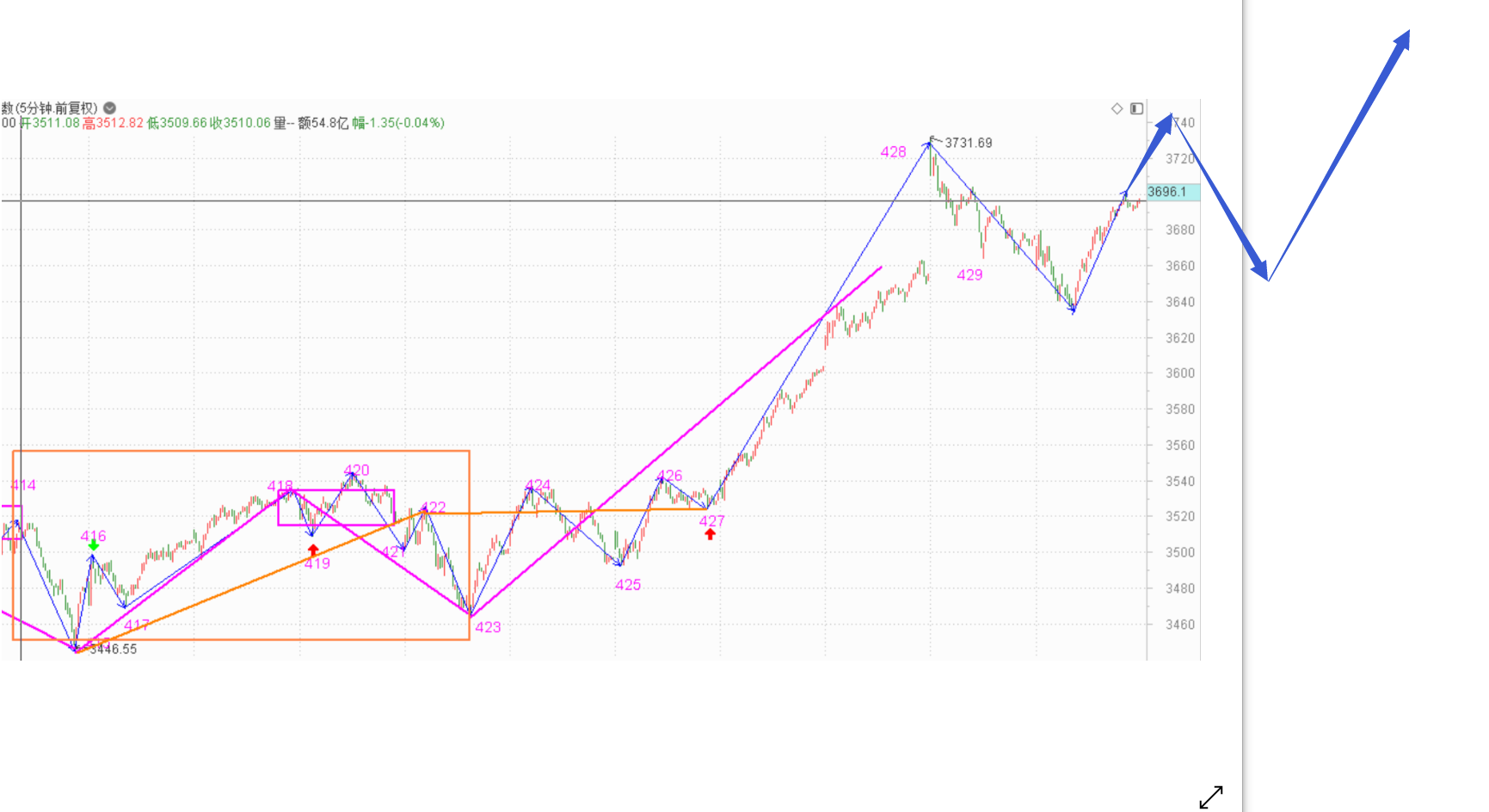Select the 3731.69 high price flag
This screenshot has width=1489, height=812.
(967, 143)
